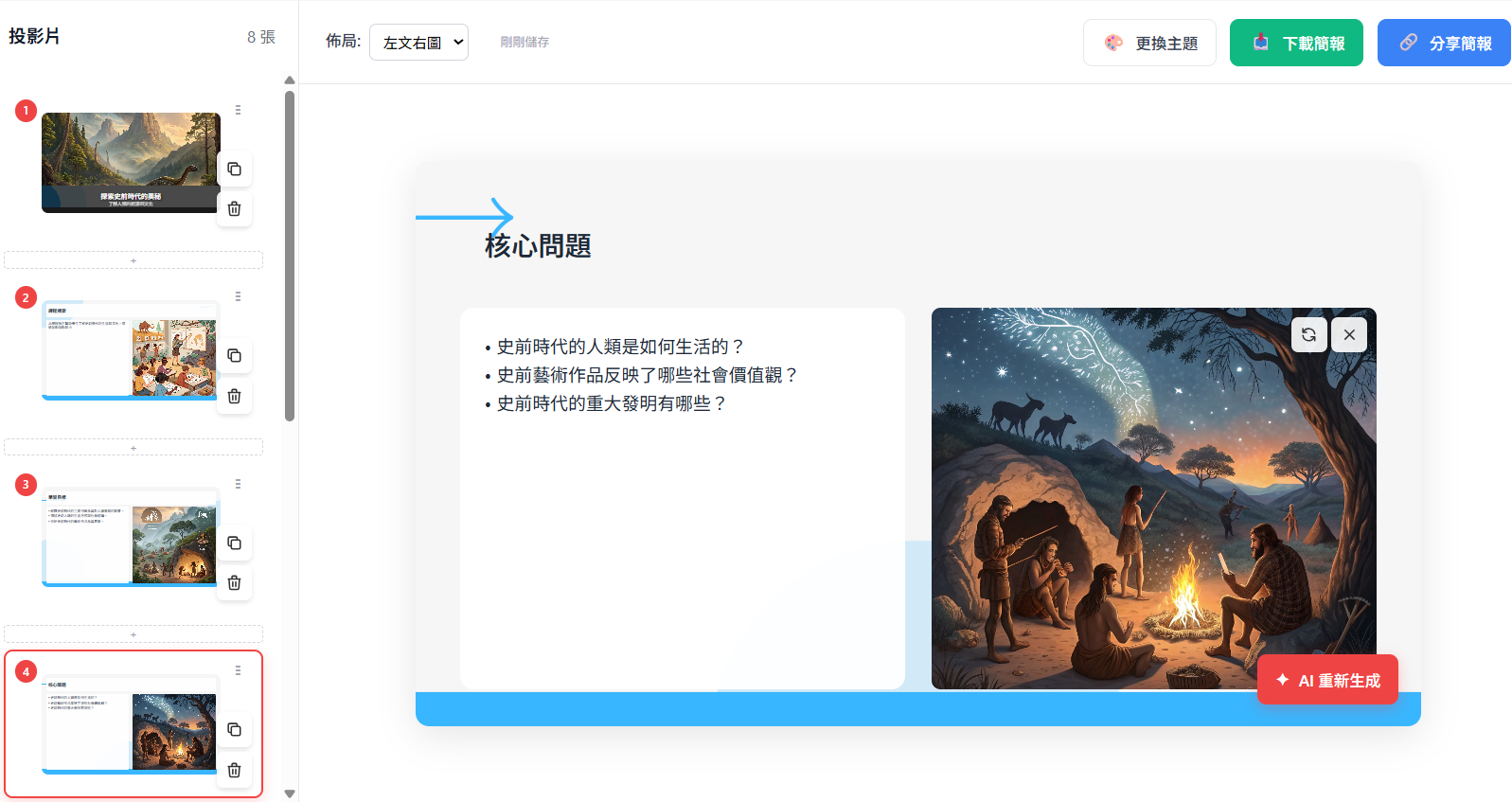Duplicate slide 1 with copy icon
Viewport: 1512px width, 802px height.
tap(234, 169)
